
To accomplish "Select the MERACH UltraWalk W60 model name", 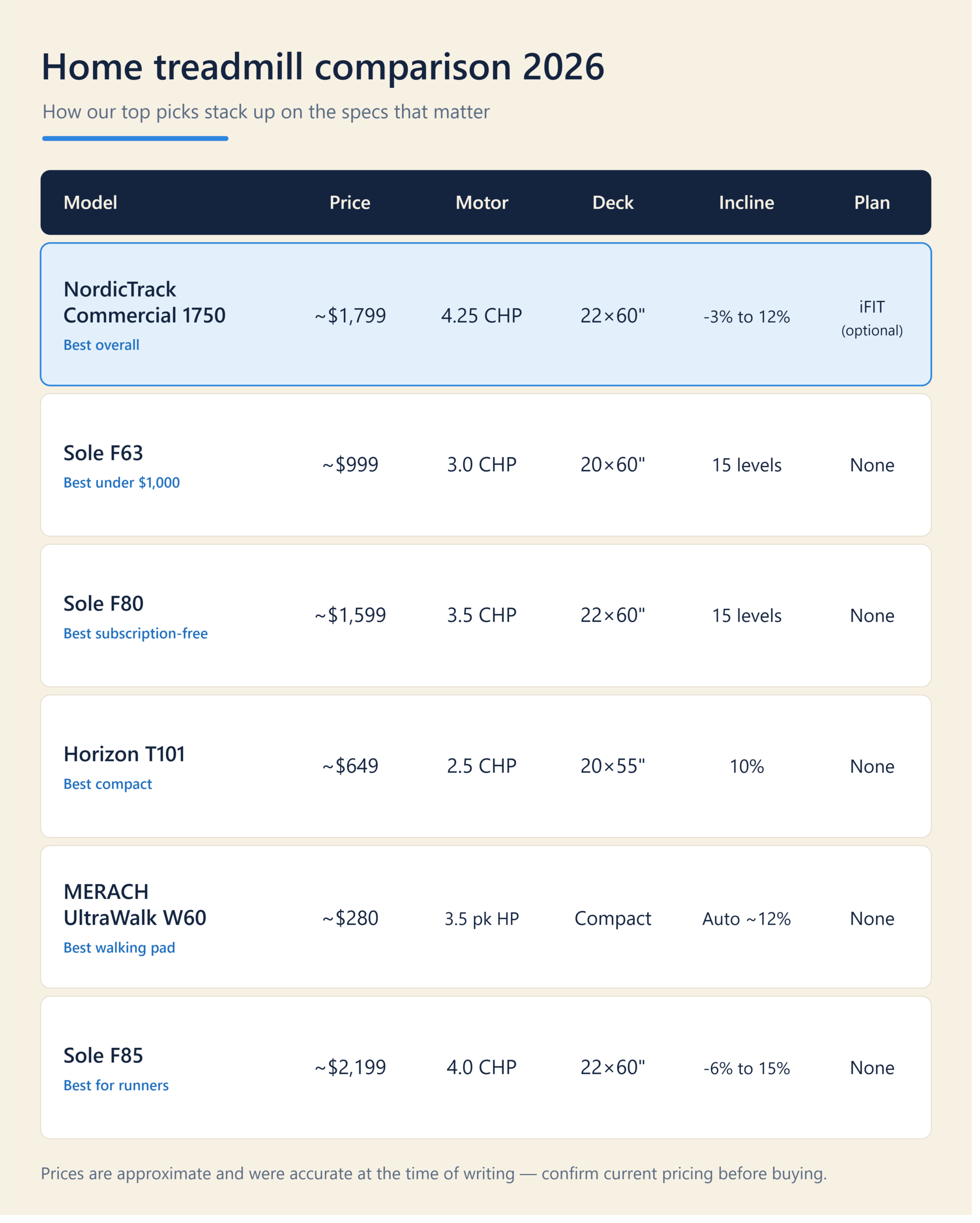I will click(136, 912).
